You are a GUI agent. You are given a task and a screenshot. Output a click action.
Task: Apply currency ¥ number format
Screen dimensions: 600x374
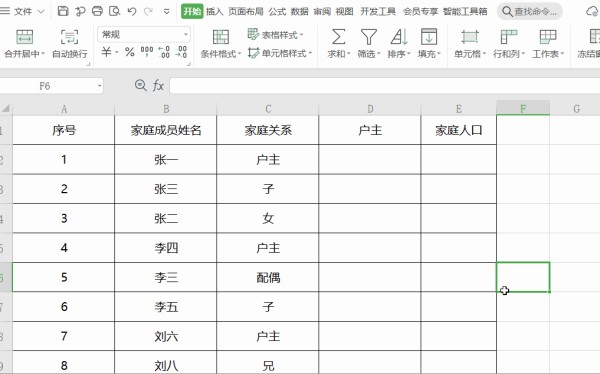click(106, 52)
